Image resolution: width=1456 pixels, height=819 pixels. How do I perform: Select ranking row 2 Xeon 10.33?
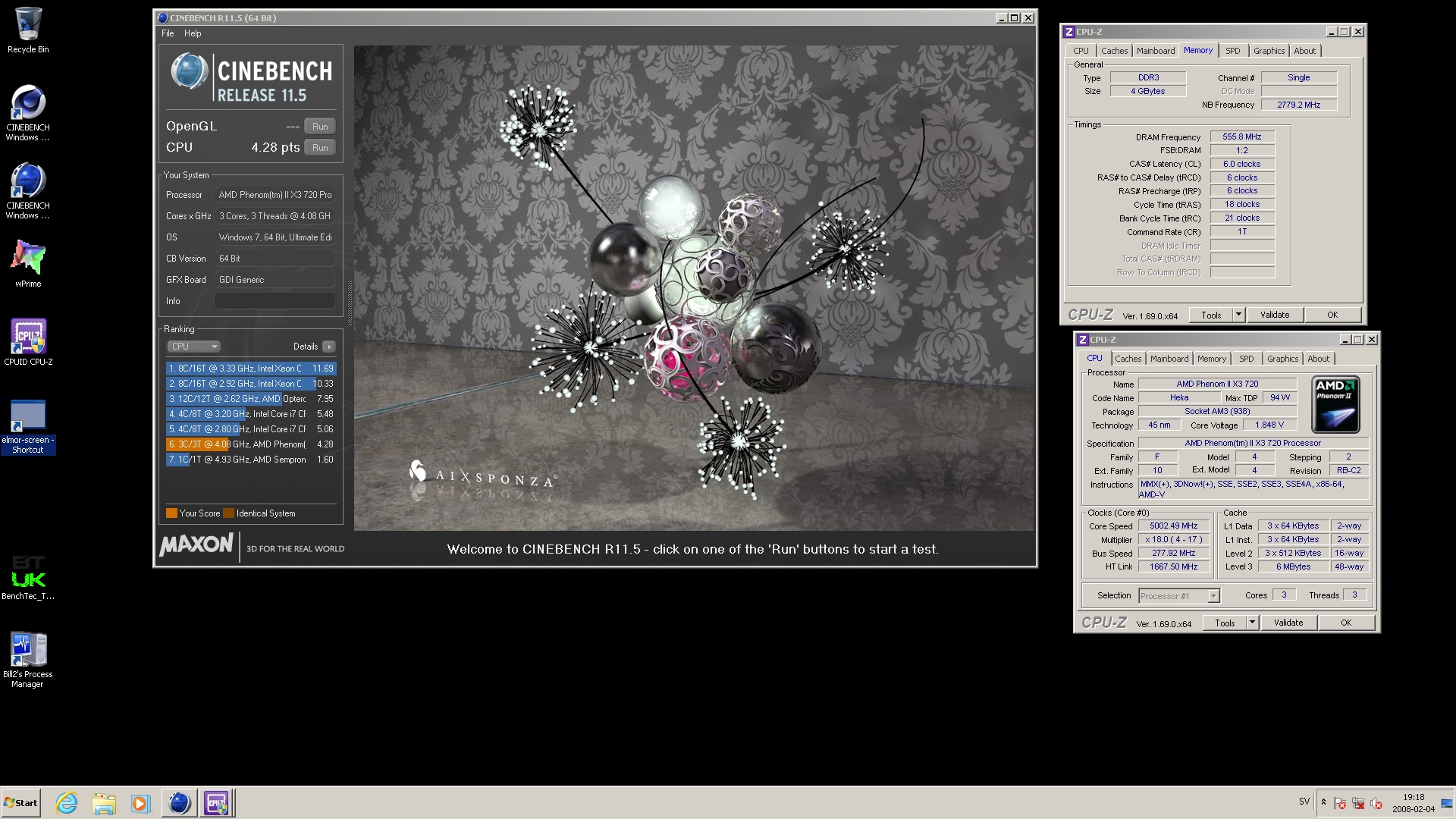[251, 384]
